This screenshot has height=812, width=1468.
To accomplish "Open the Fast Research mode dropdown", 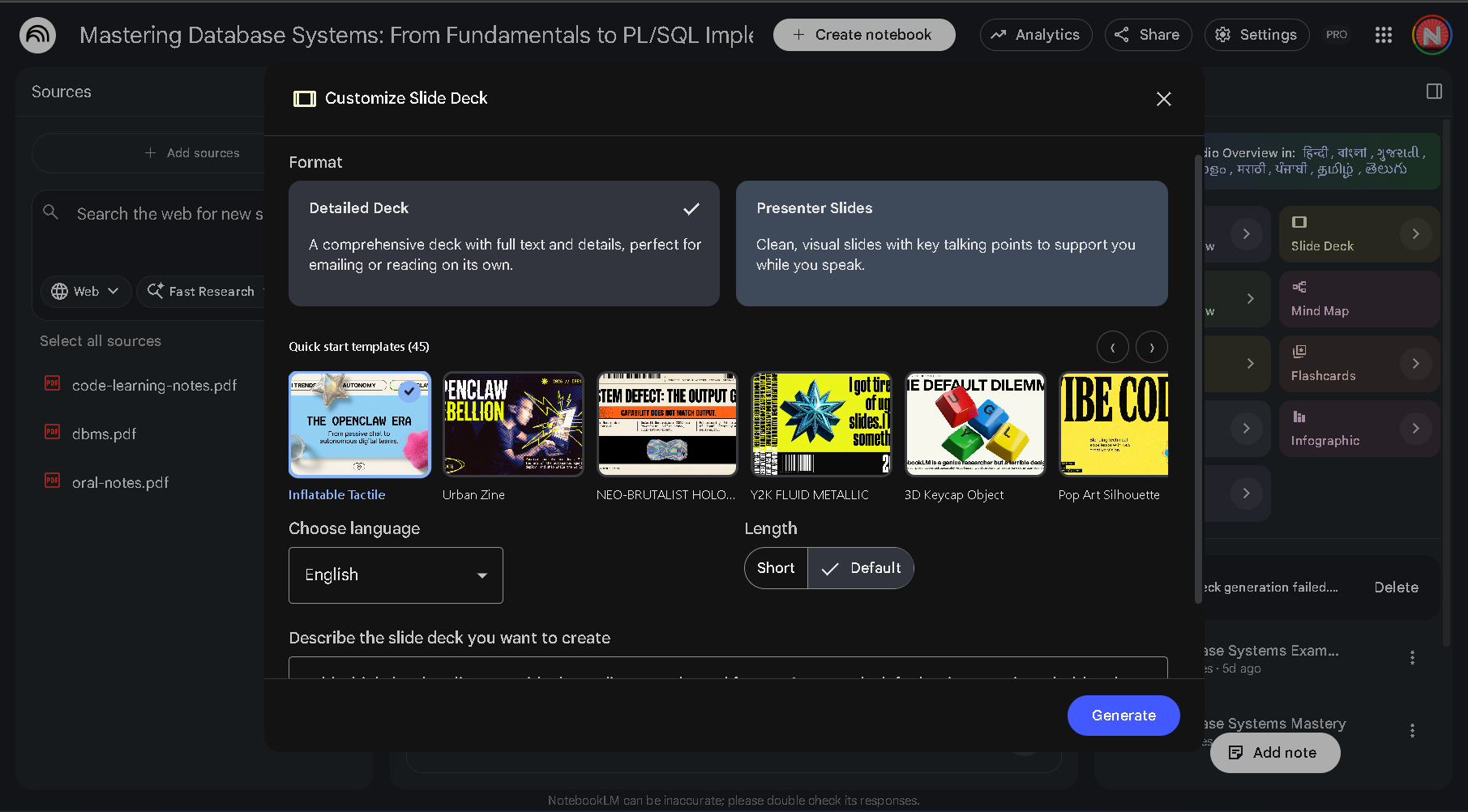I will pyautogui.click(x=202, y=291).
